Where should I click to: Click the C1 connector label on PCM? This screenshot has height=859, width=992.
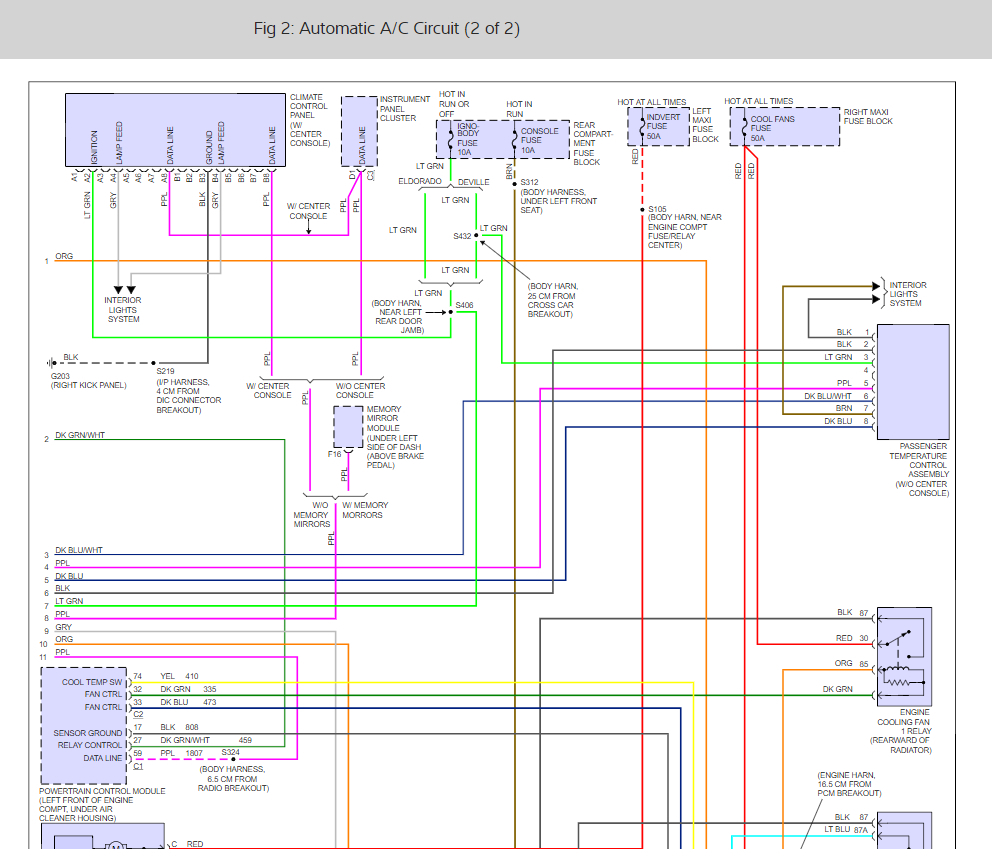[139, 766]
